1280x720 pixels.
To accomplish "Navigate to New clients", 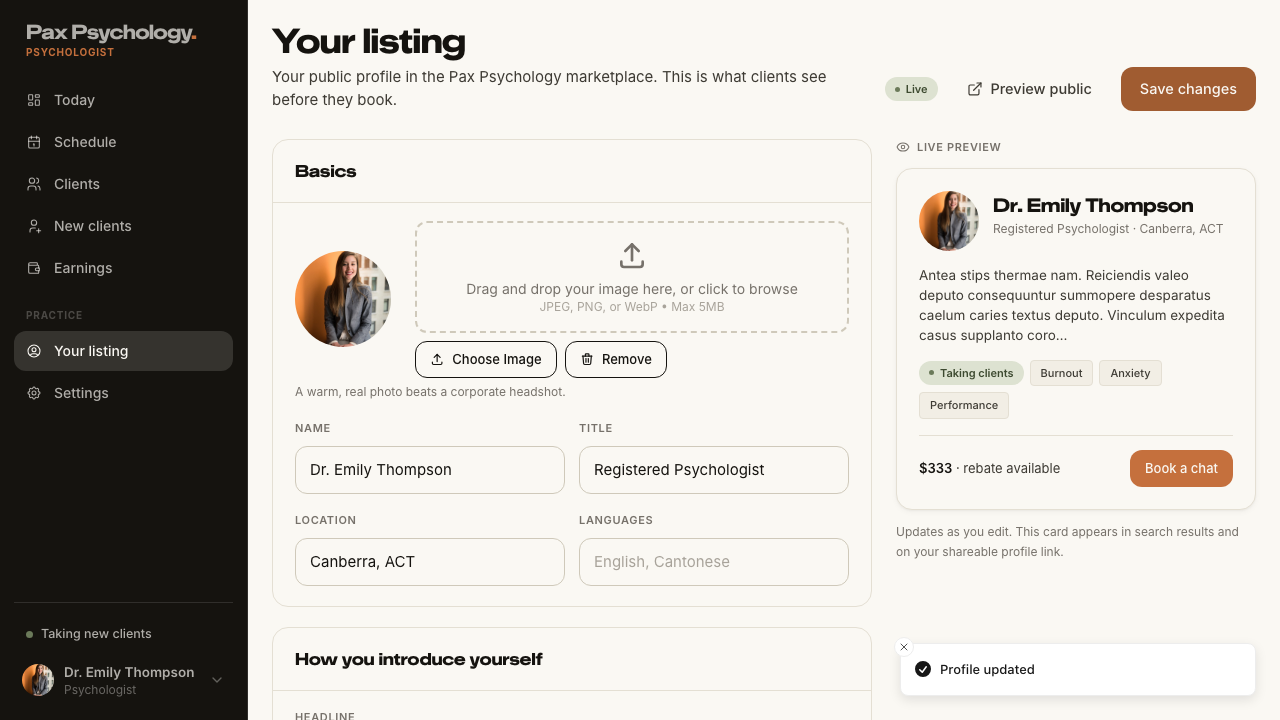I will coord(123,226).
